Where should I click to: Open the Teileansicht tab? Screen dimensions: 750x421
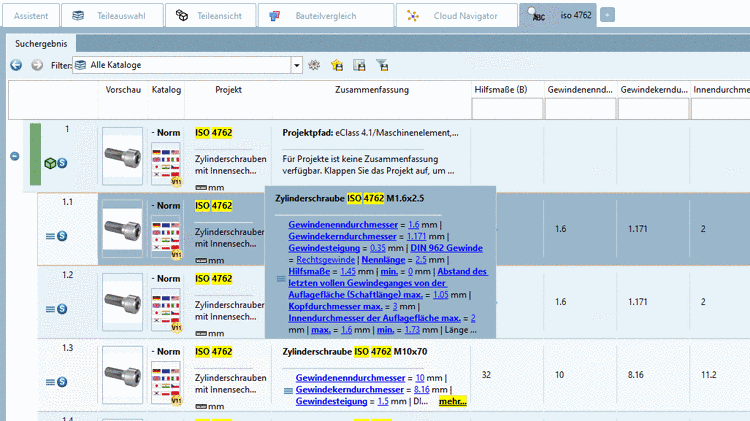pos(210,16)
